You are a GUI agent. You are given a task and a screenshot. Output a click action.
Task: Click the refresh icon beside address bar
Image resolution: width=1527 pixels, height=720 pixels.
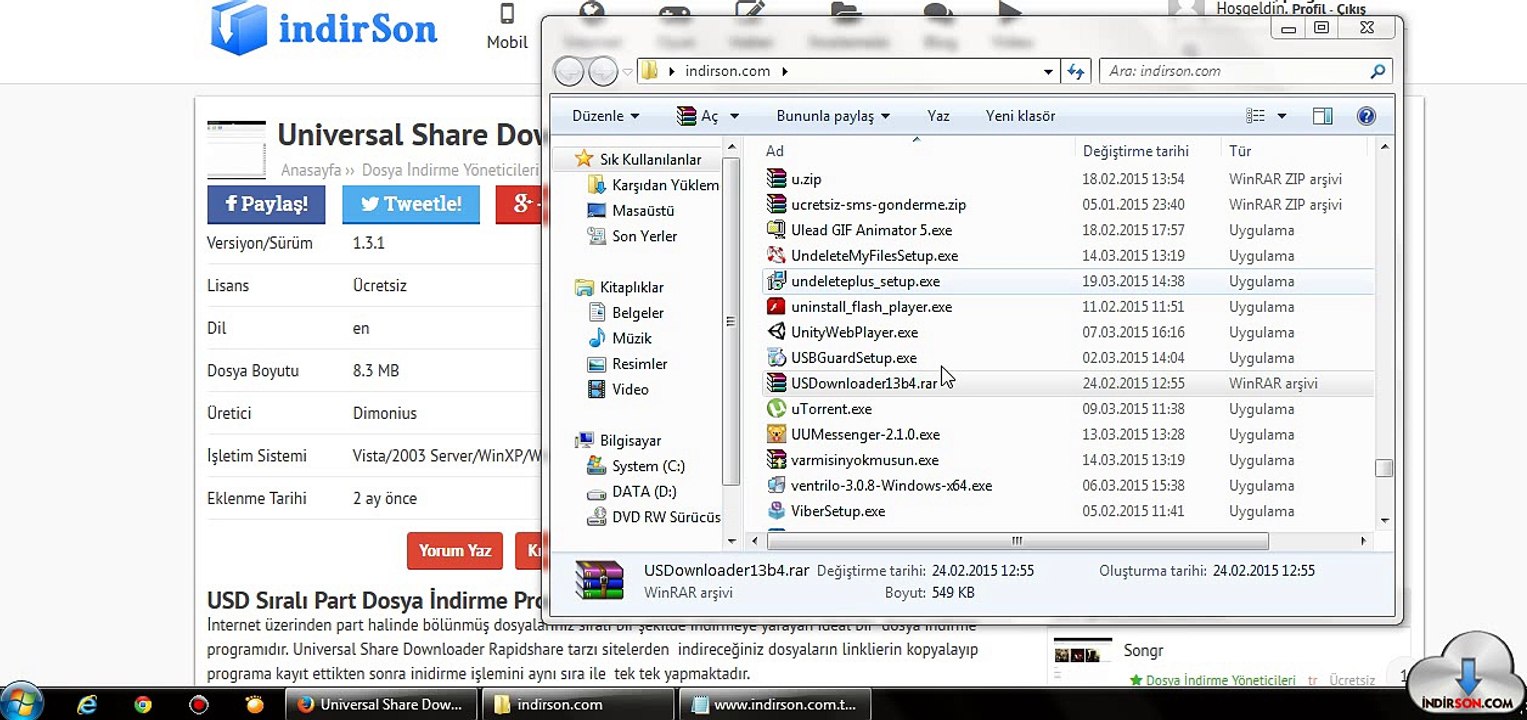[1076, 71]
